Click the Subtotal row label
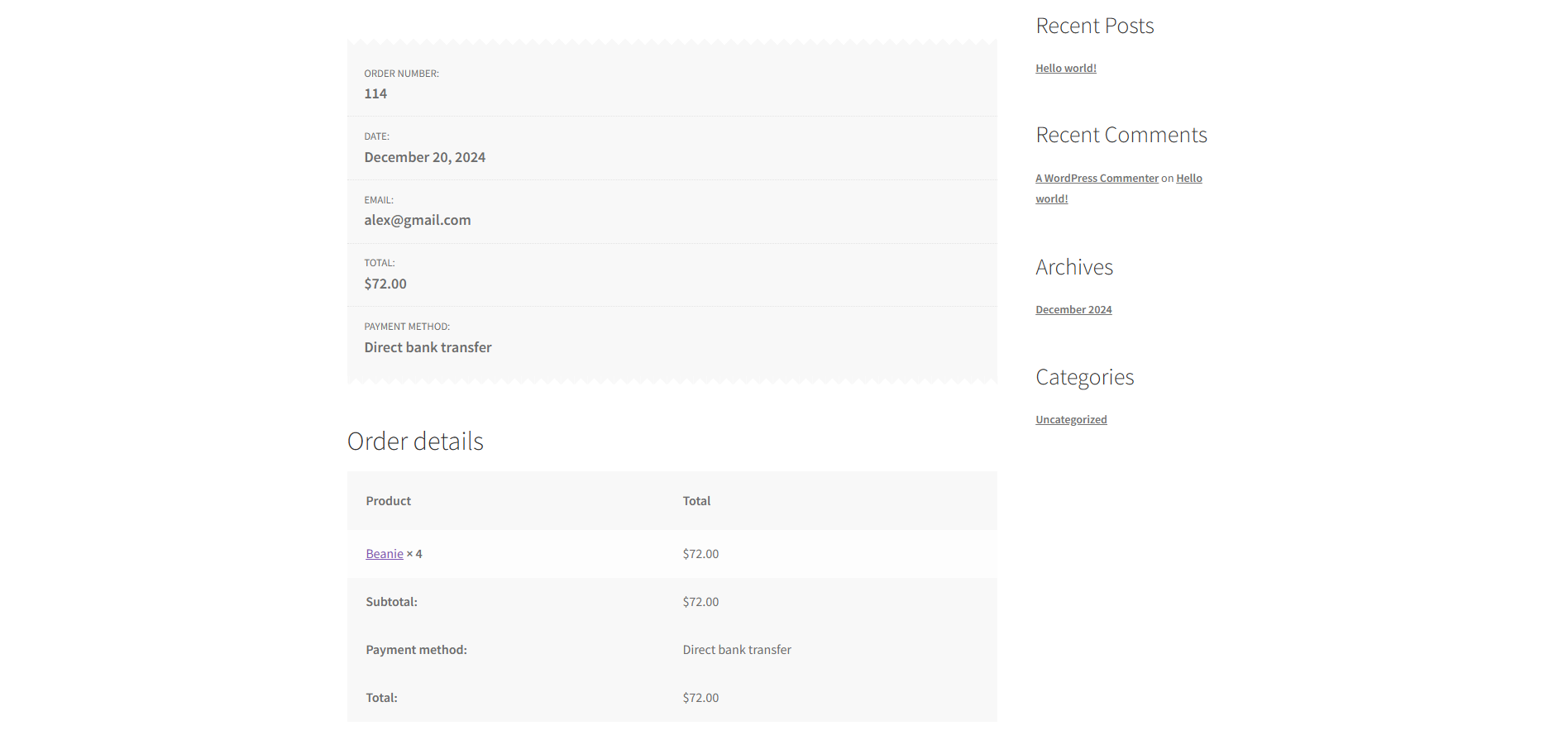The width and height of the screenshot is (1568, 740). [x=391, y=602]
